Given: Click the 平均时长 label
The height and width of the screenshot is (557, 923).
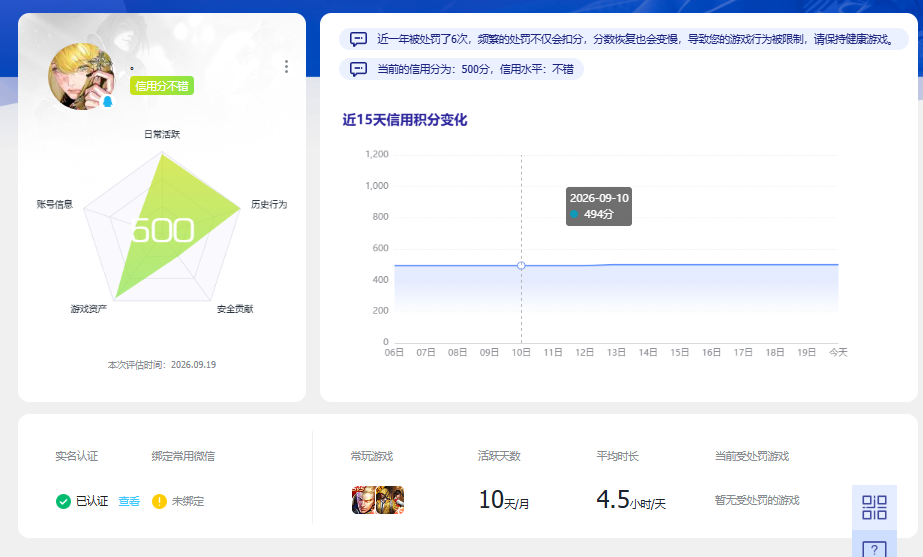Looking at the screenshot, I should click(x=617, y=456).
